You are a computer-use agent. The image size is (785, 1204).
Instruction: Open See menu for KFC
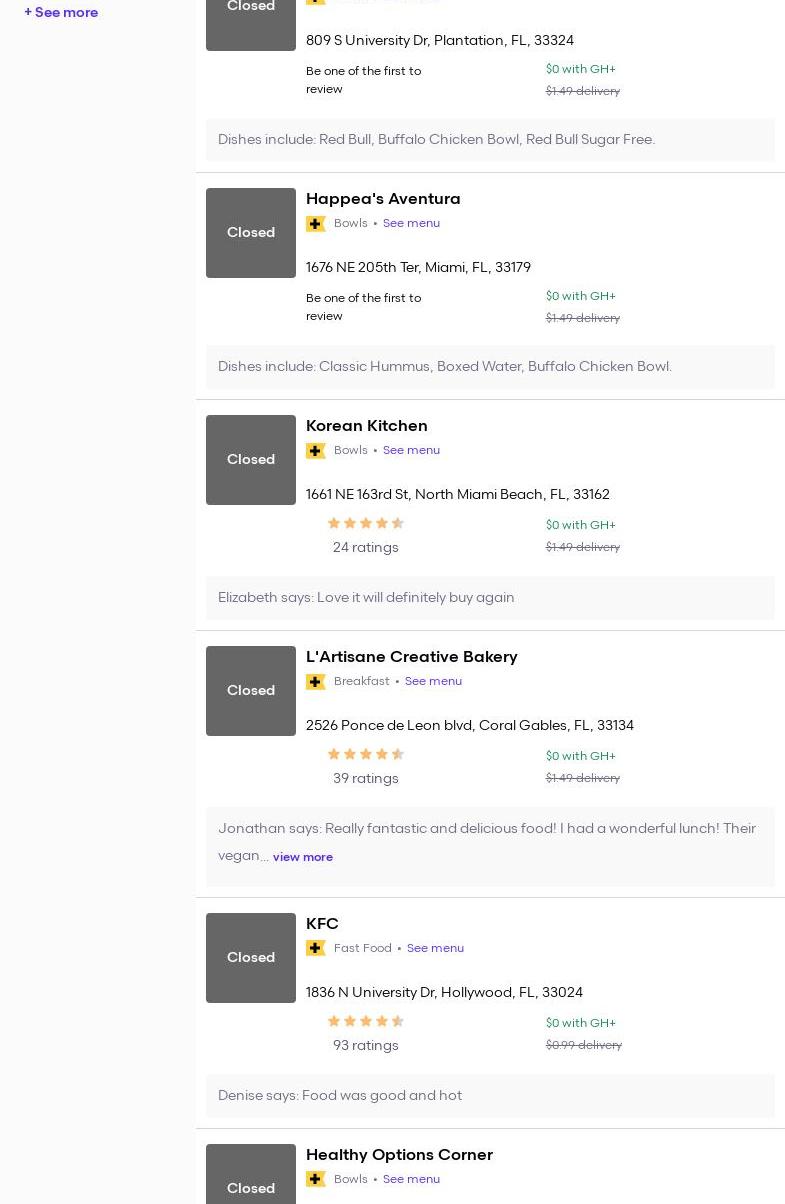(x=435, y=948)
